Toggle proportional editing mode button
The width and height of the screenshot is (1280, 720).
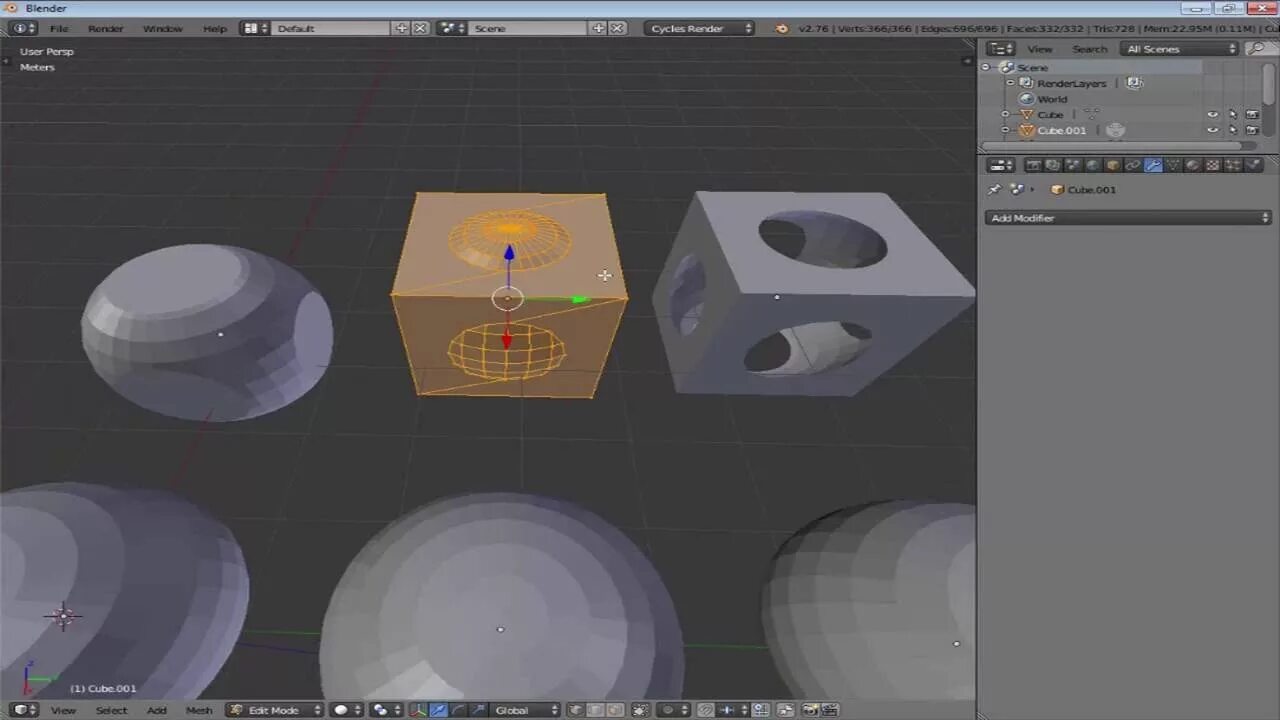[x=674, y=710]
